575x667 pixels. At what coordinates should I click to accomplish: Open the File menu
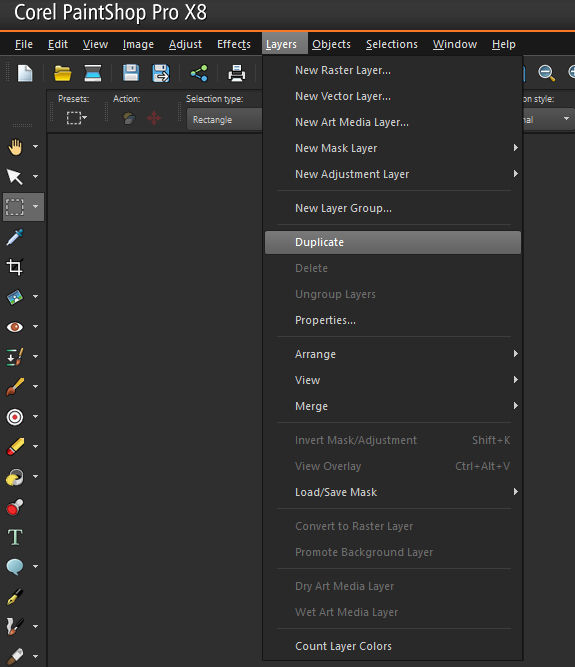[24, 44]
